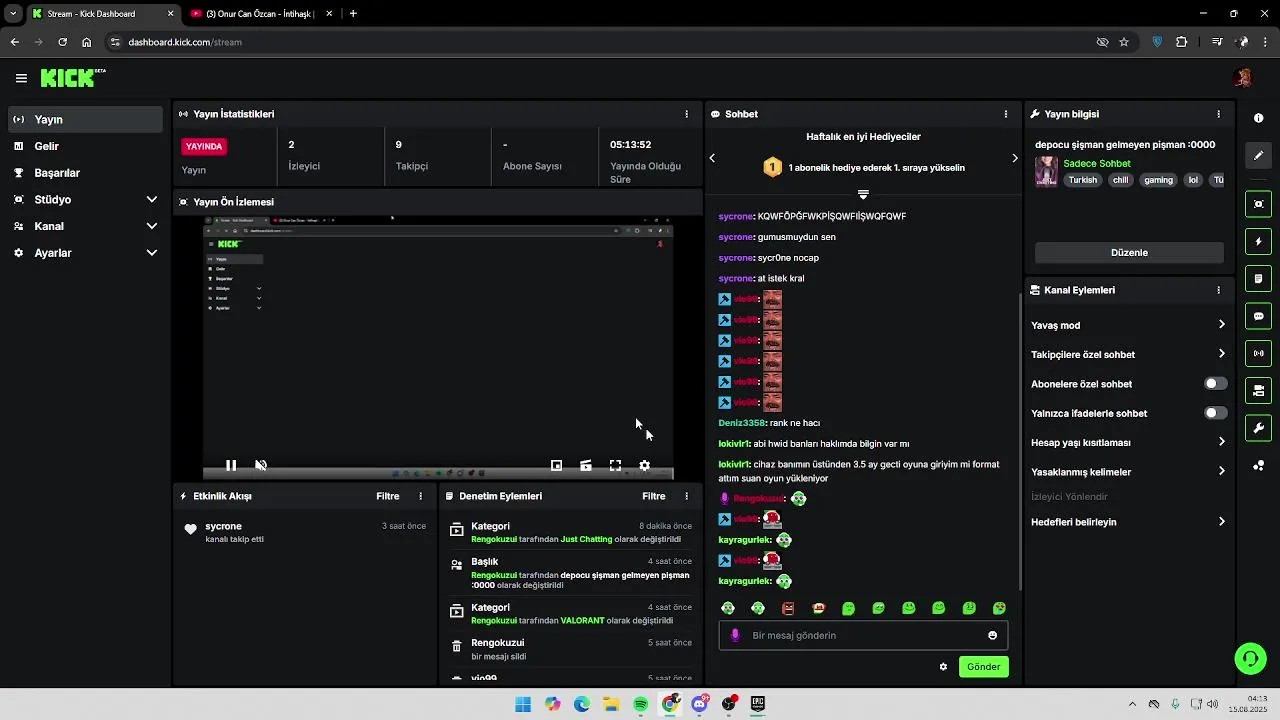Click Sadece Sohbet category link
Image resolution: width=1280 pixels, height=720 pixels.
(1097, 164)
